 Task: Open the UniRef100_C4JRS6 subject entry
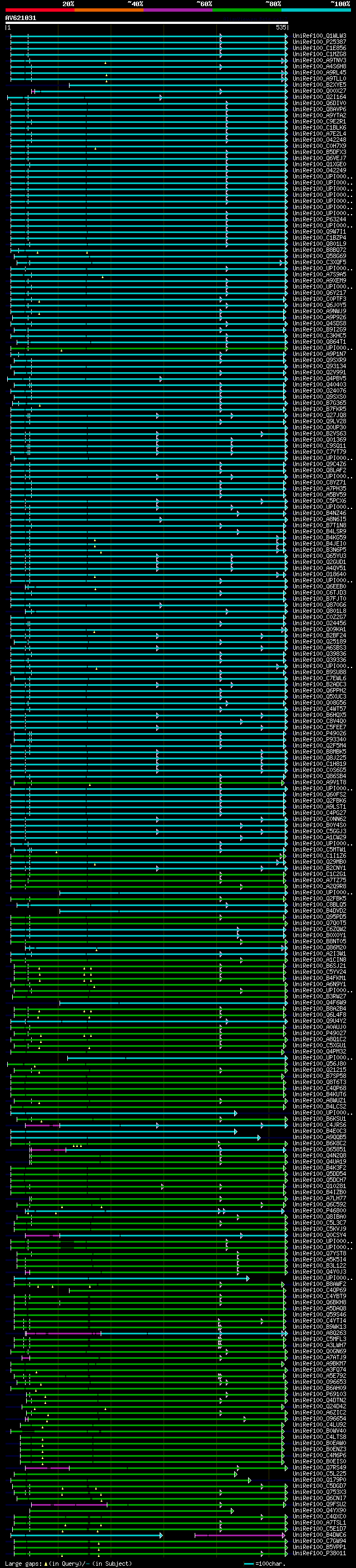pyautogui.click(x=319, y=1125)
